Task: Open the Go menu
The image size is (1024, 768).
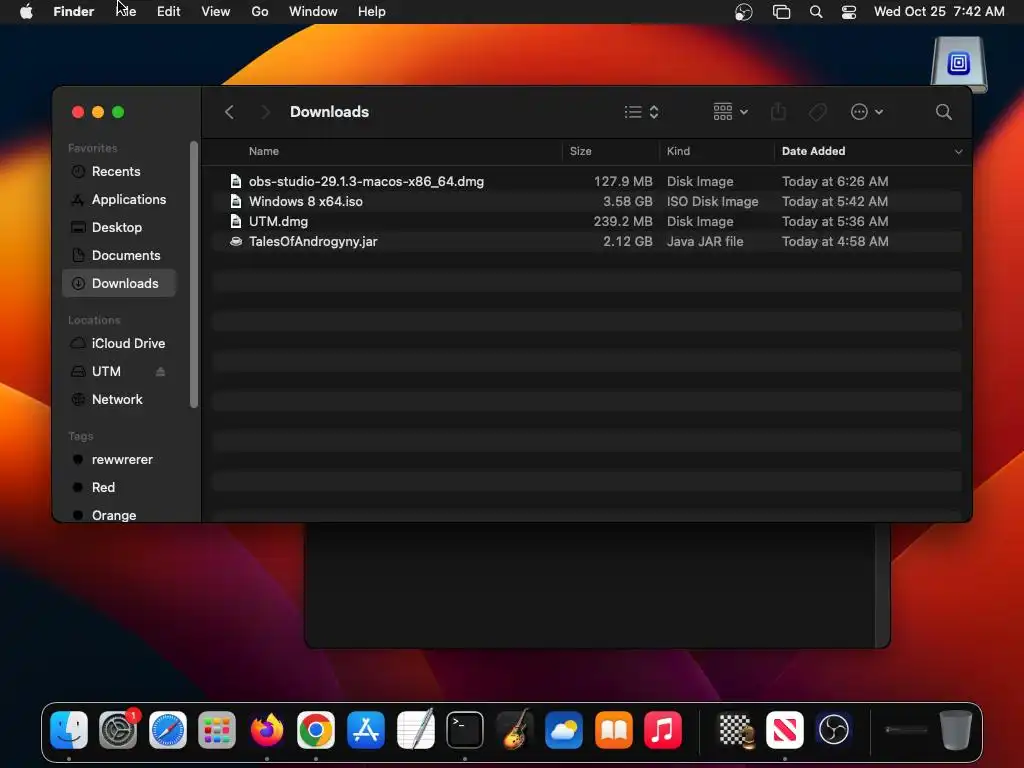Action: click(x=260, y=12)
